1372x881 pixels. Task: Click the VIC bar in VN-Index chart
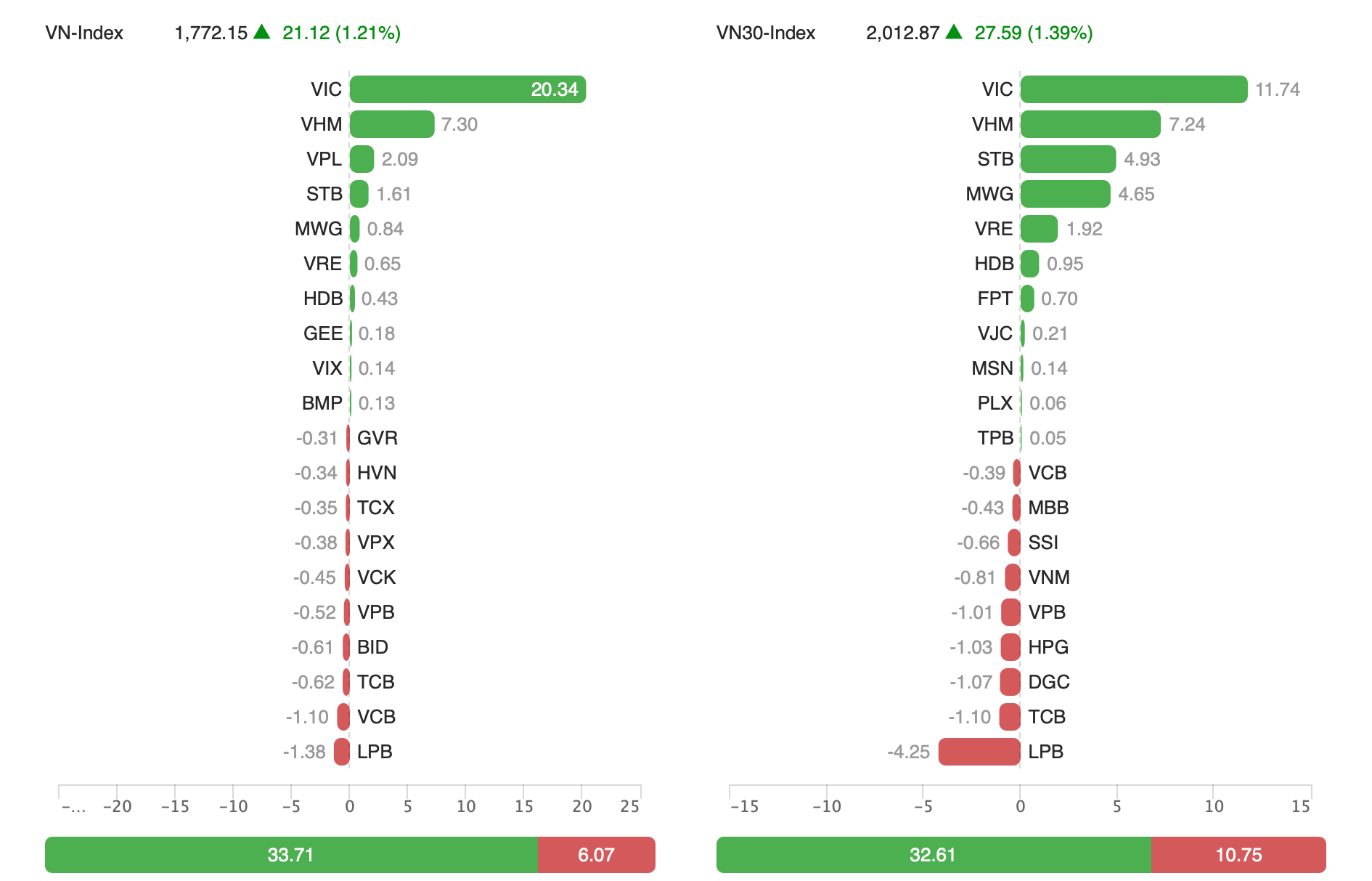pyautogui.click(x=467, y=89)
